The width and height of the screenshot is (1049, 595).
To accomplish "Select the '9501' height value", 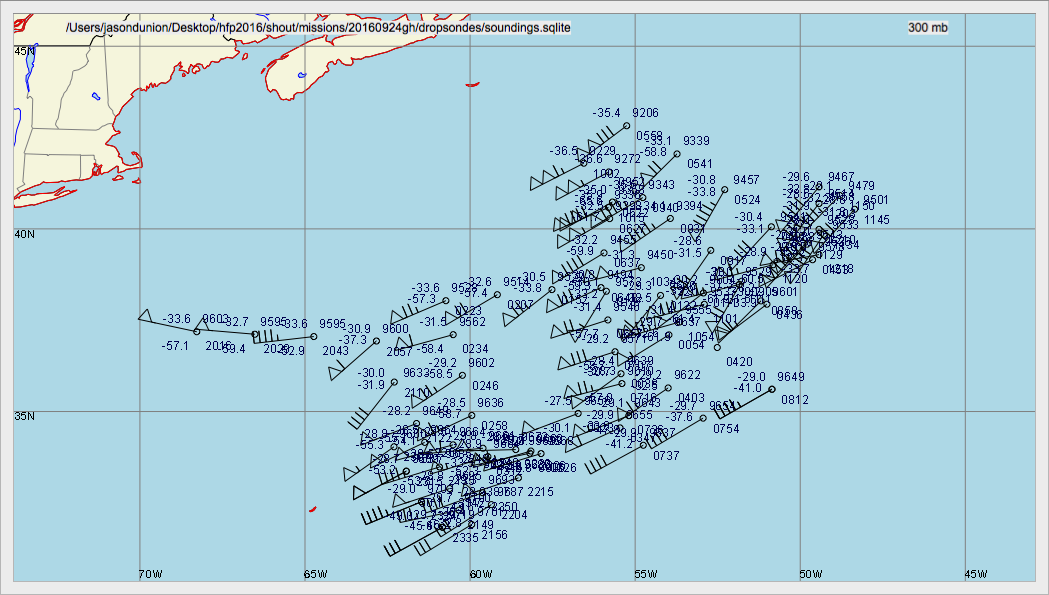I will coord(876,200).
